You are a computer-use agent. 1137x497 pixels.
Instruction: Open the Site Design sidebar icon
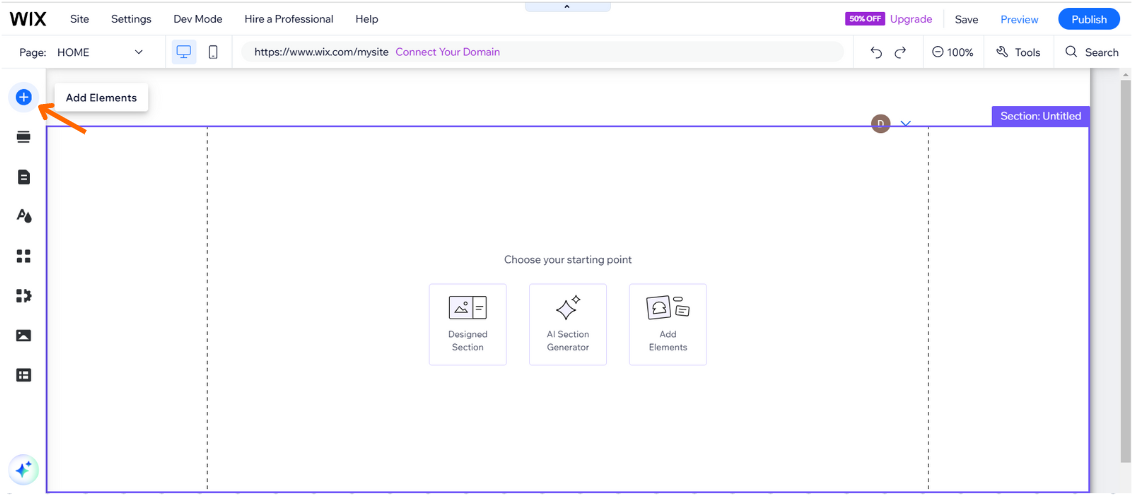coord(23,215)
